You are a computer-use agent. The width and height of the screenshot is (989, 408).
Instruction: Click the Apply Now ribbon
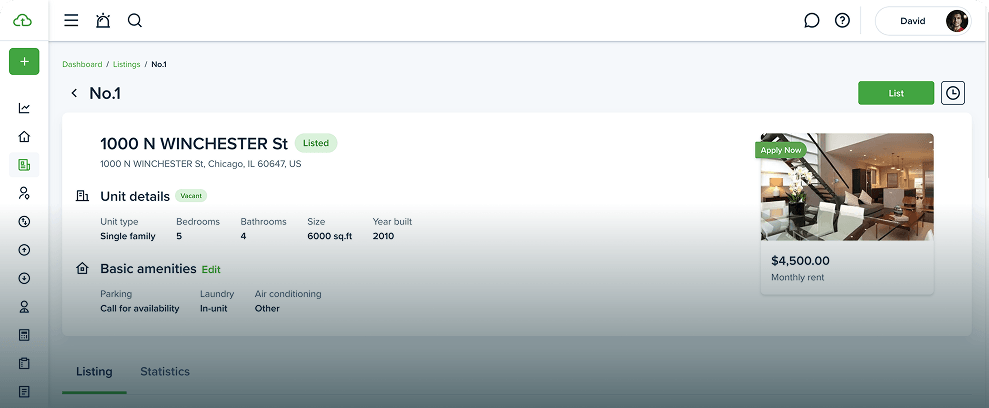point(781,150)
